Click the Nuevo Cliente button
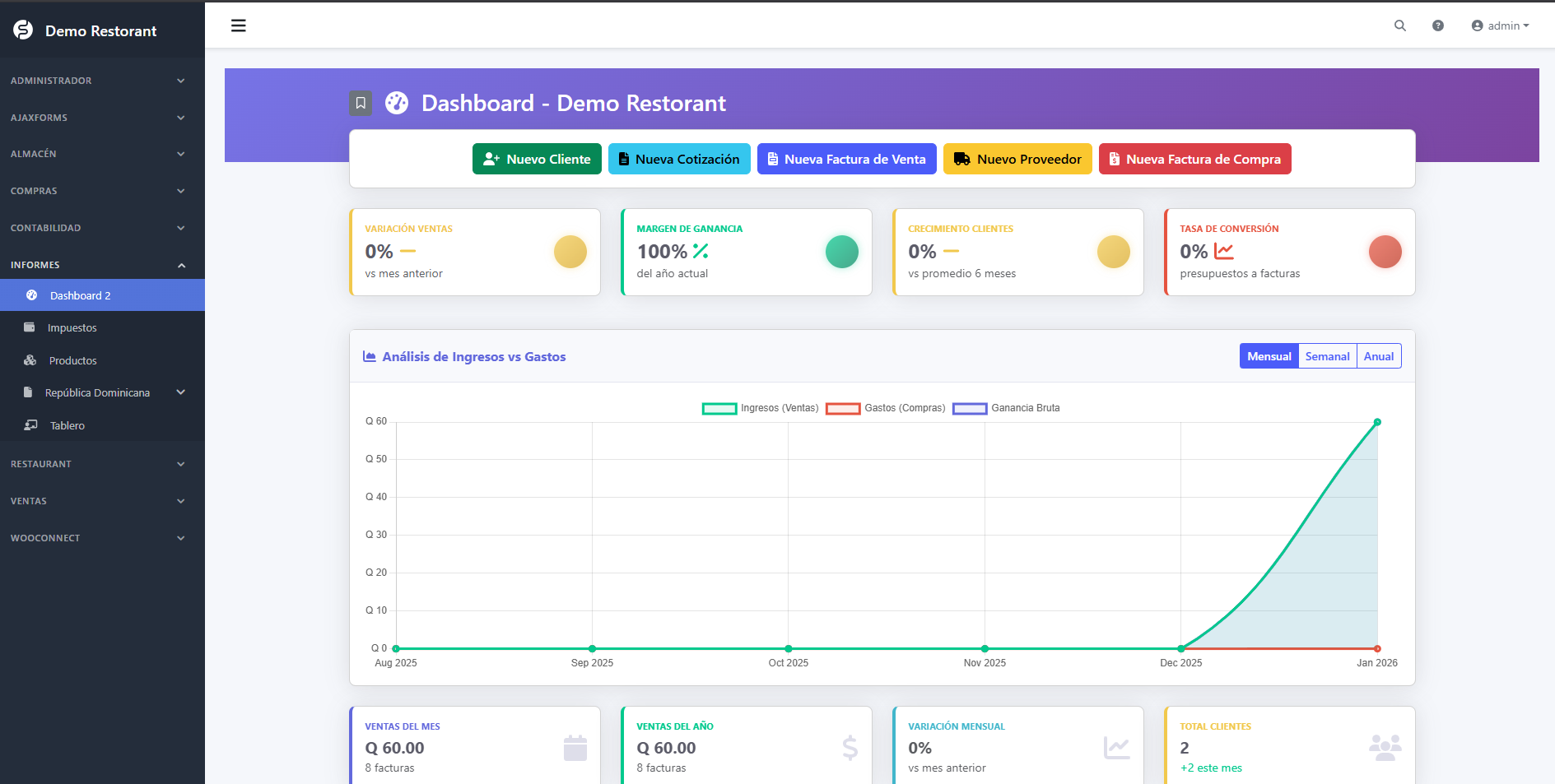Screen dimensions: 1555x784 pos(537,159)
